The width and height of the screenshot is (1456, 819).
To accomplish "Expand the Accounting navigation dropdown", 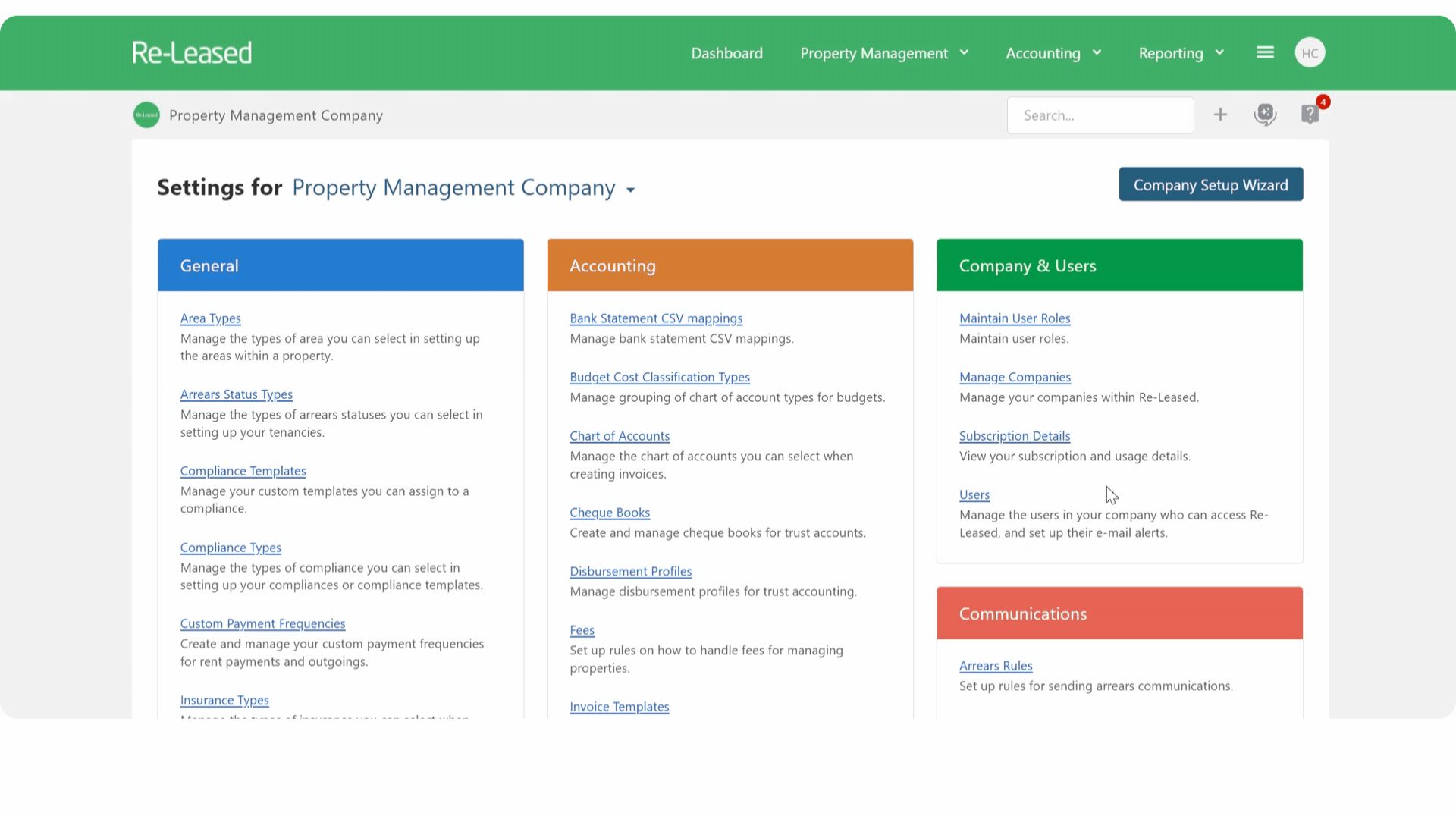I will pyautogui.click(x=1053, y=53).
